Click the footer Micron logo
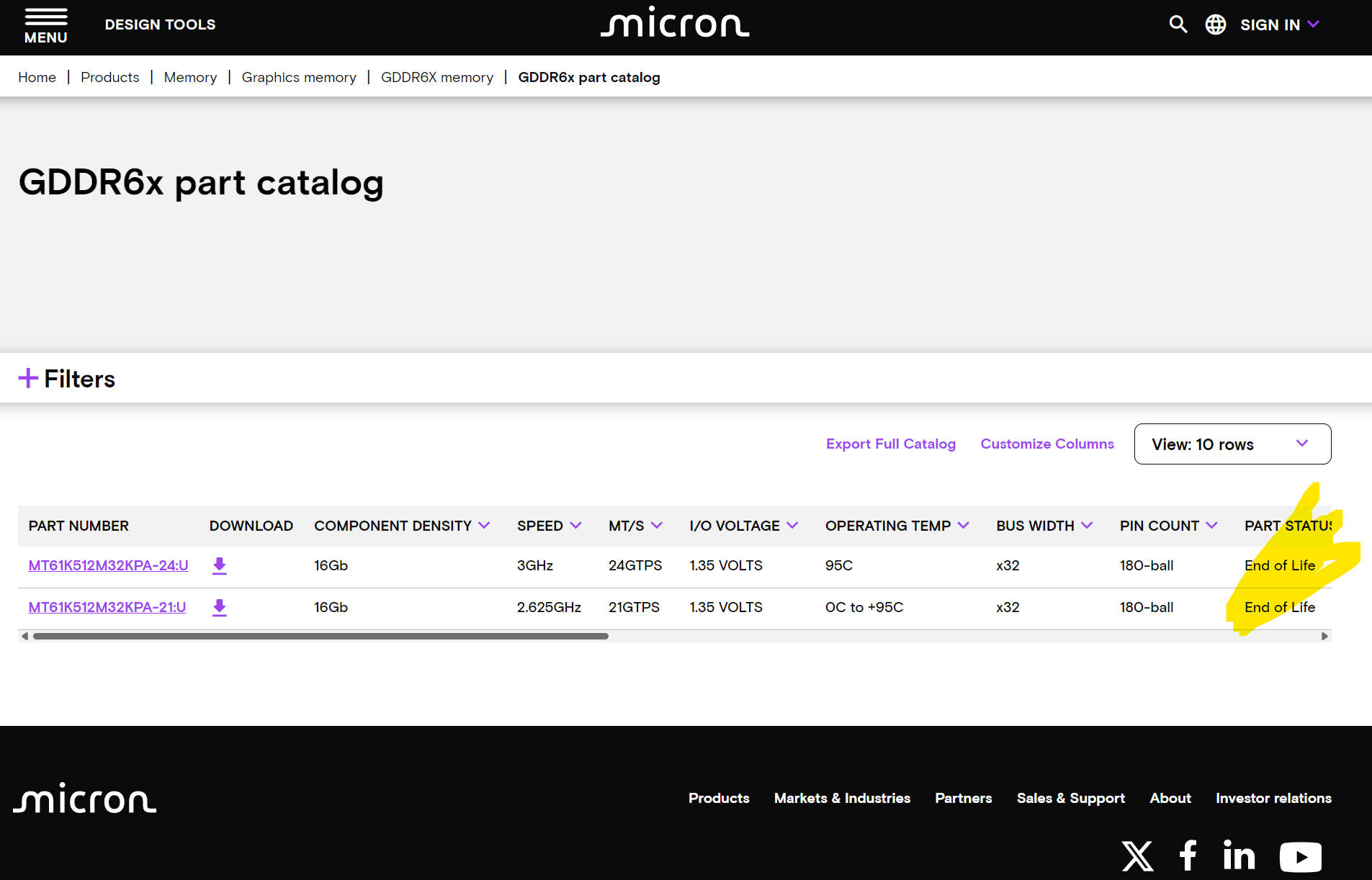This screenshot has width=1372, height=880. click(85, 798)
